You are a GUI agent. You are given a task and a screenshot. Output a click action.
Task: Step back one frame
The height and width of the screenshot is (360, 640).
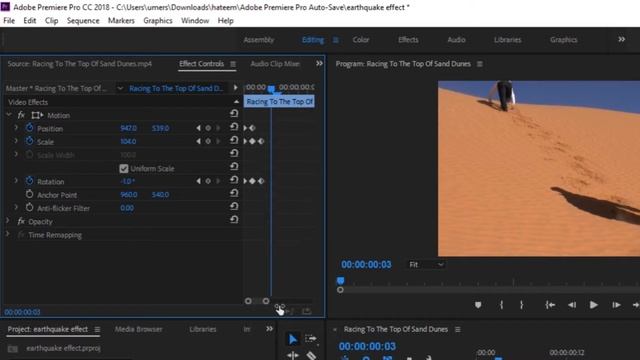click(572, 305)
